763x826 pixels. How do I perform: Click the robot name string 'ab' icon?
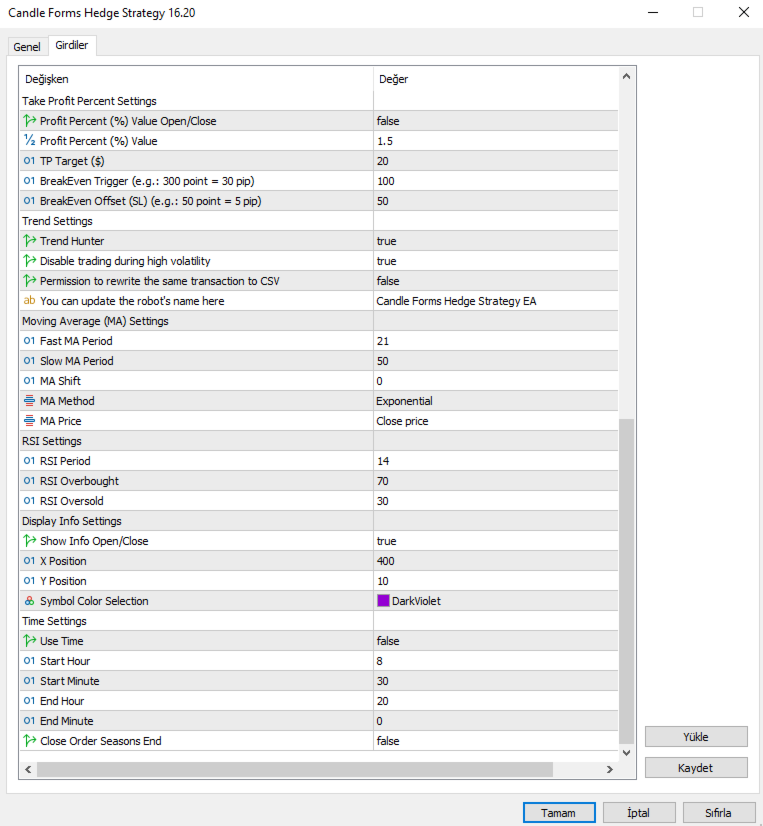pos(29,301)
